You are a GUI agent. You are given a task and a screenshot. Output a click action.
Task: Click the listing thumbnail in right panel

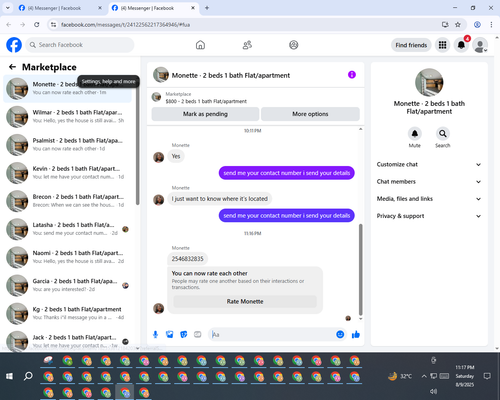pos(429,82)
